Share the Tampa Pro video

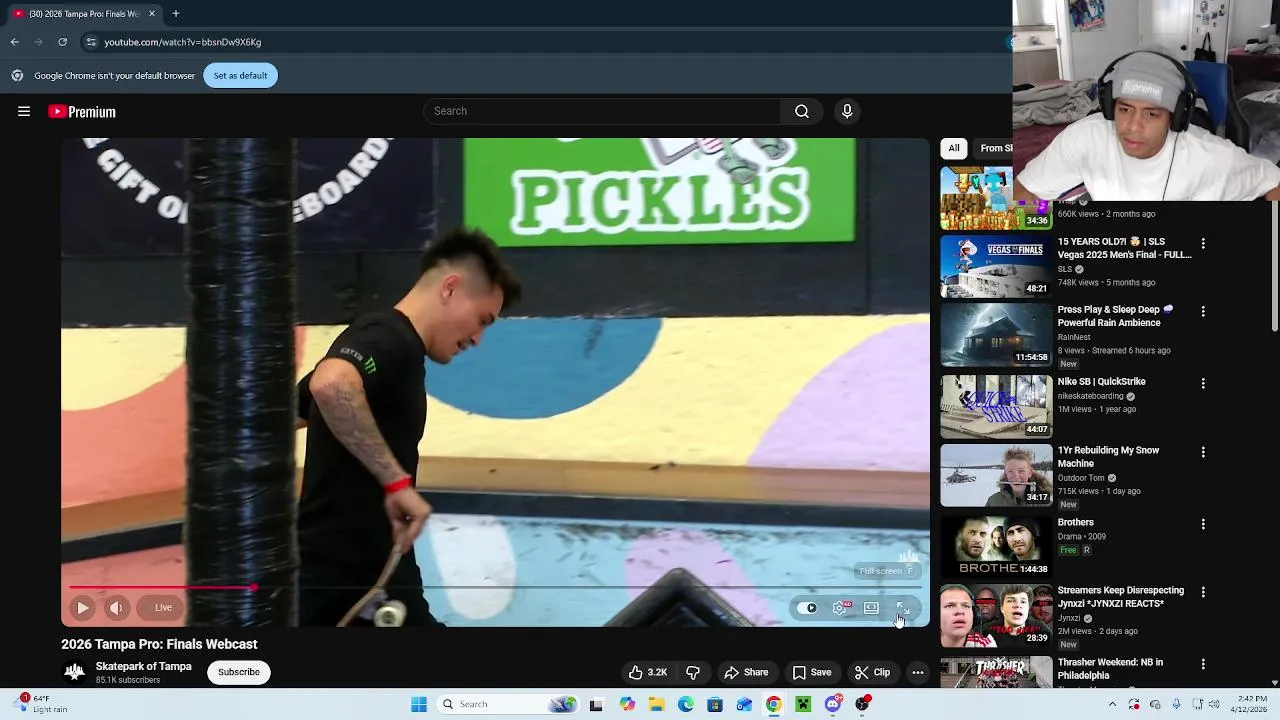746,672
